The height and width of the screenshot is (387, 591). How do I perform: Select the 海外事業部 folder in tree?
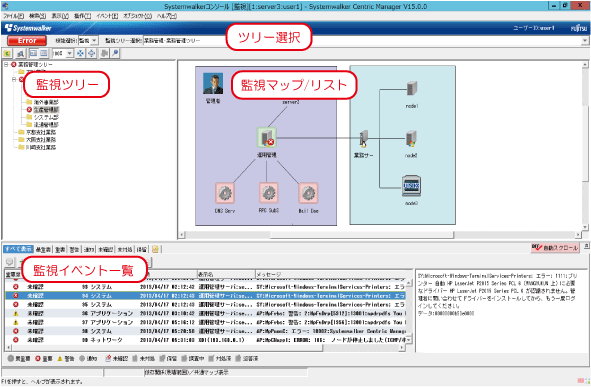pyautogui.click(x=46, y=102)
